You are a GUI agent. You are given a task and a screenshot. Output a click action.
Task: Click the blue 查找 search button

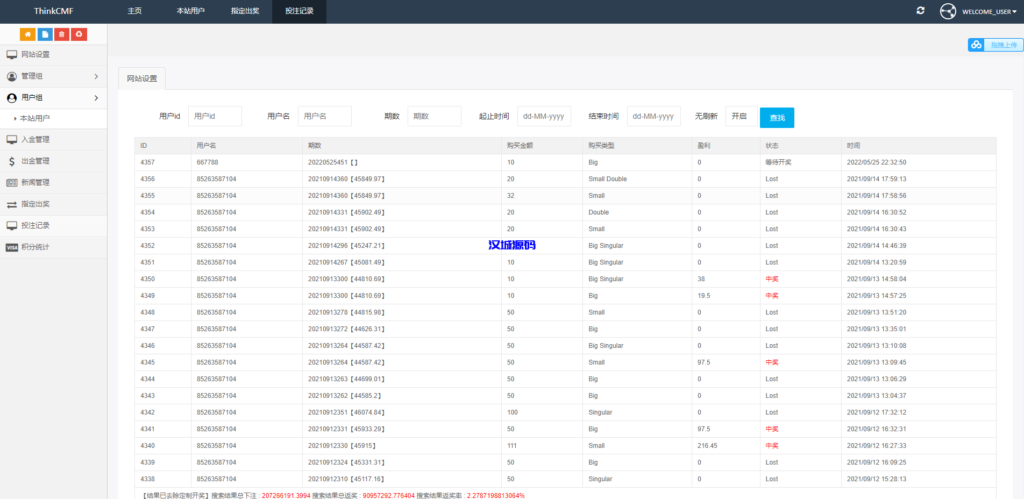pos(777,118)
